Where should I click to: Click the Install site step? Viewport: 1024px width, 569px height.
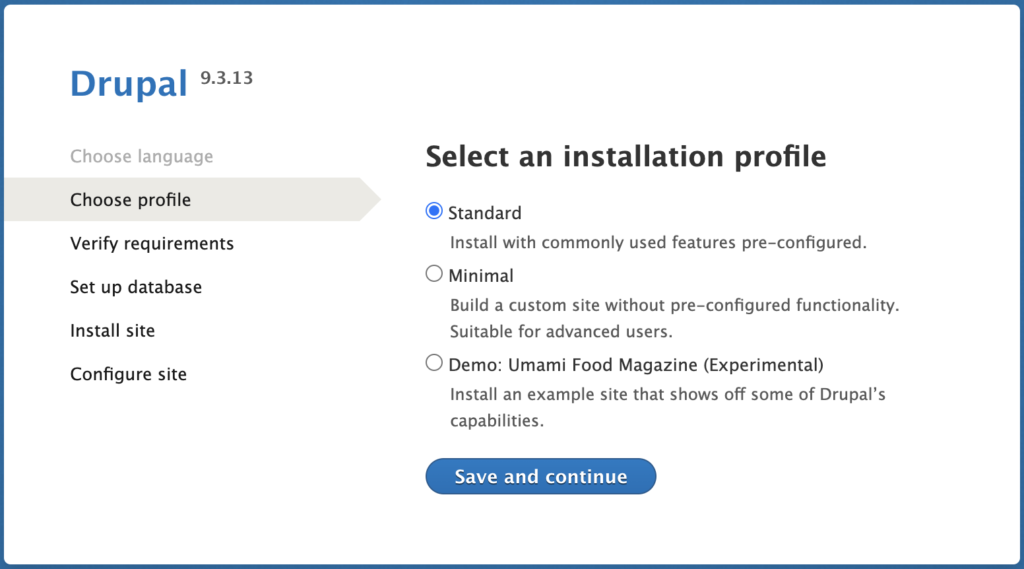(112, 331)
